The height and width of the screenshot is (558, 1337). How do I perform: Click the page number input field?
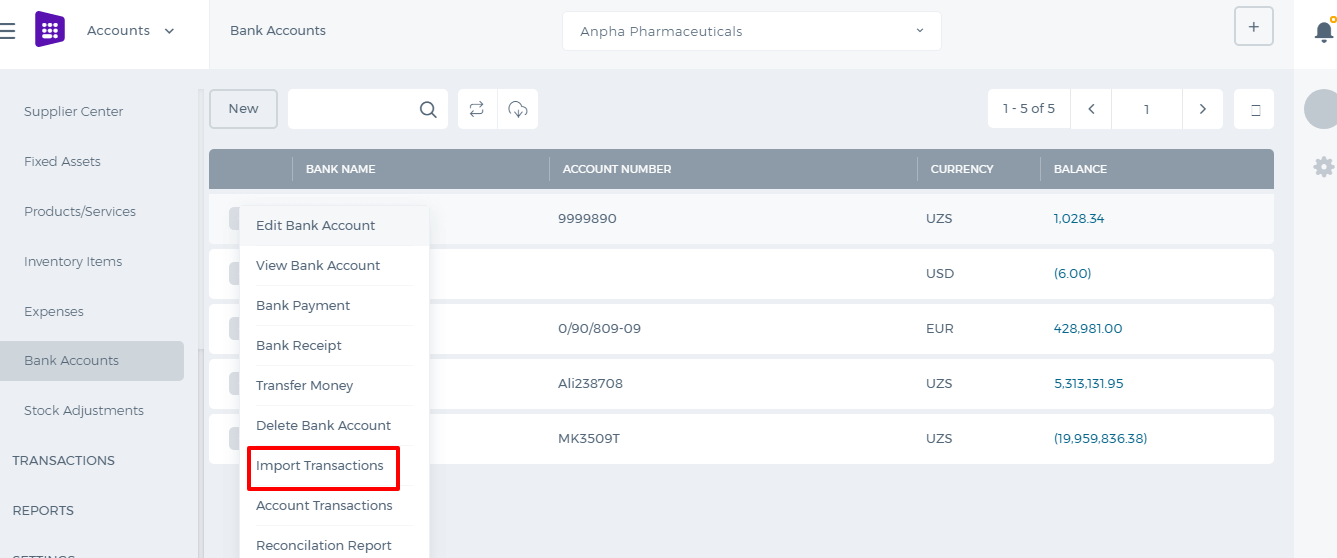click(x=1147, y=109)
